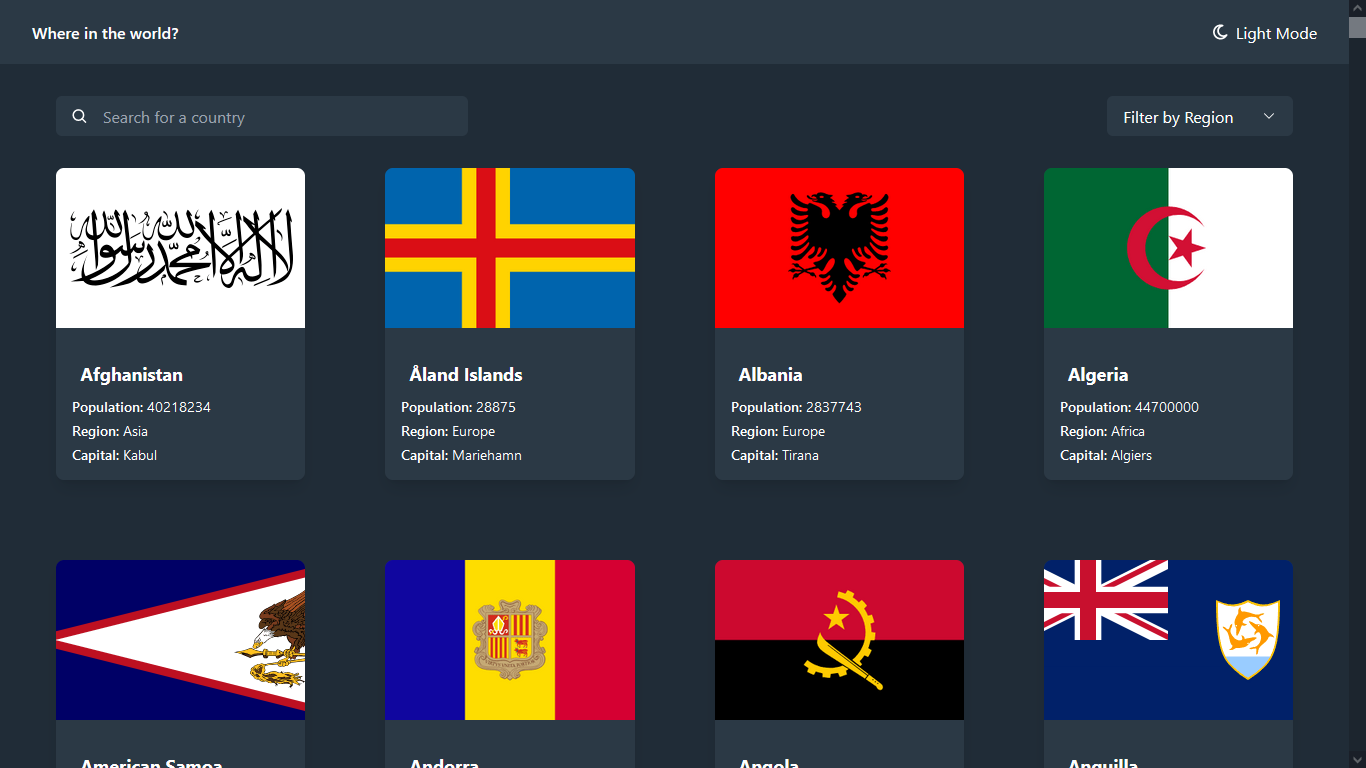Screen dimensions: 1366x768
Task: Click Population: 44700000 text
Action: (1129, 407)
